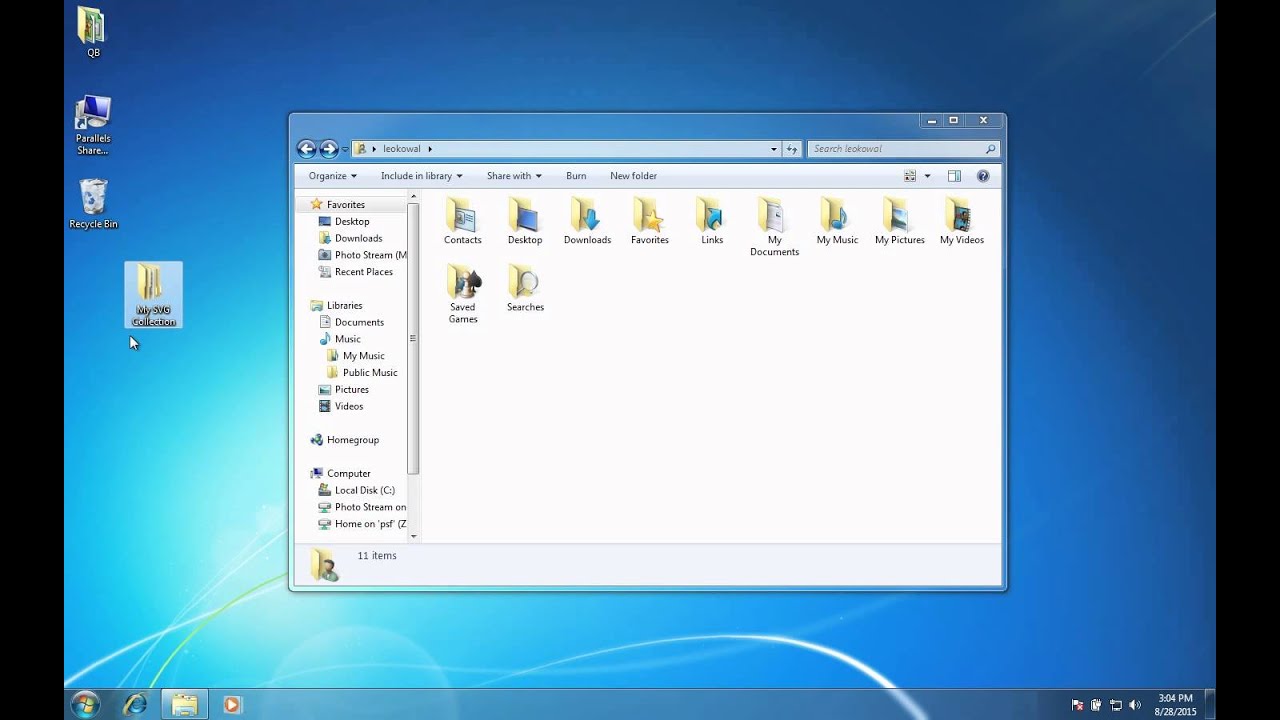Select Recent Places in sidebar
1280x720 pixels.
click(x=363, y=272)
